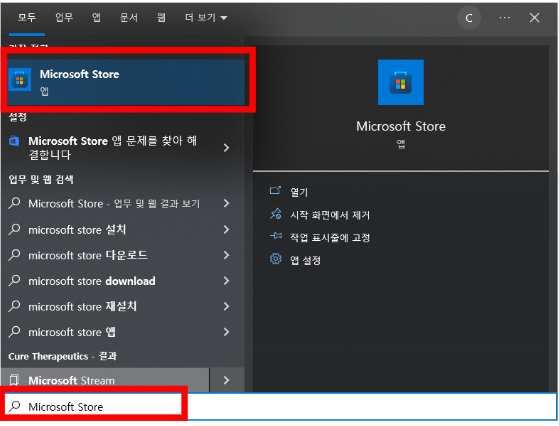Open 앱 설정

(x=305, y=260)
